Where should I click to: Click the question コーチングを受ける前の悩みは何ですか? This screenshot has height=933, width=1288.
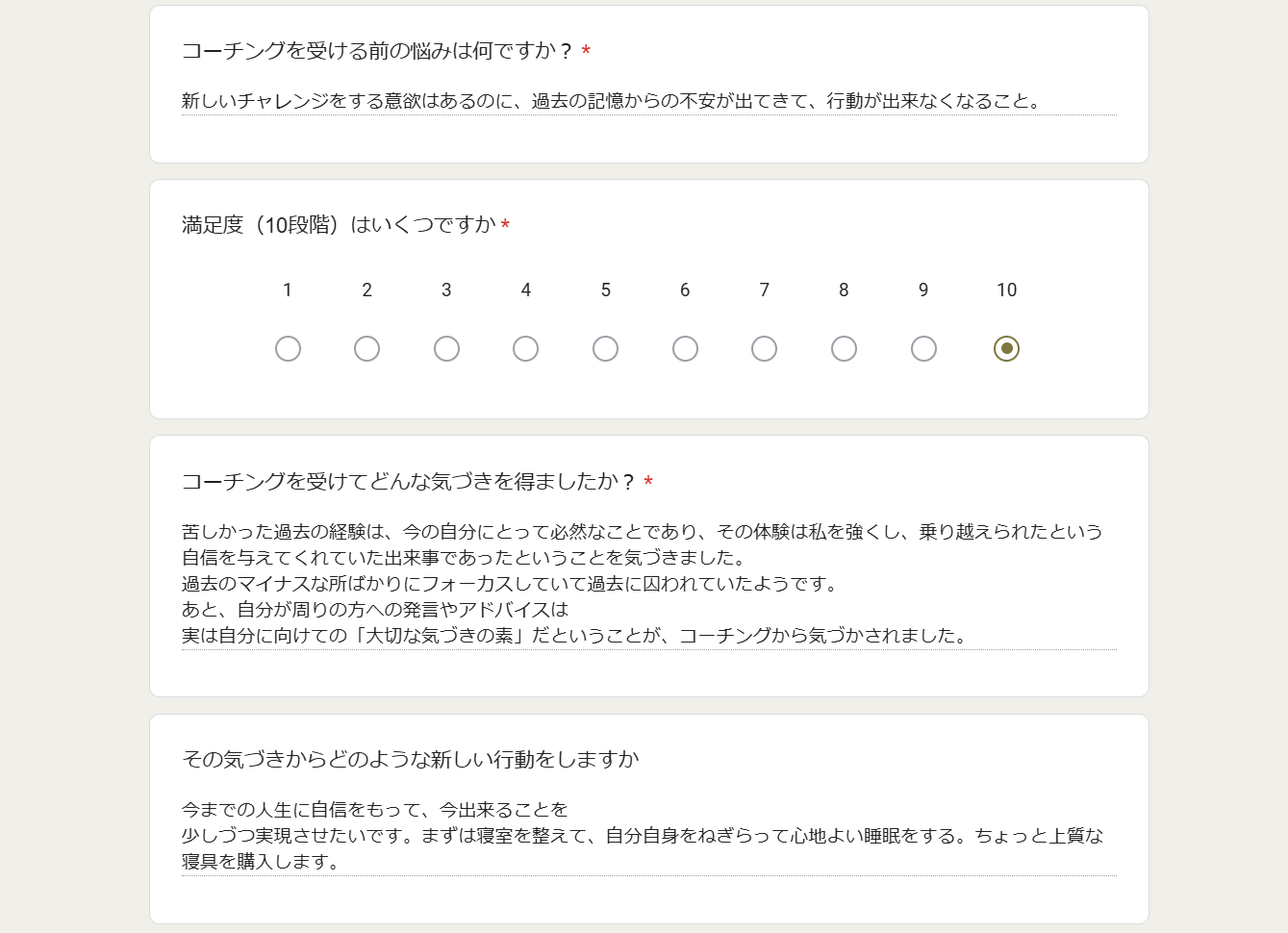pos(377,51)
